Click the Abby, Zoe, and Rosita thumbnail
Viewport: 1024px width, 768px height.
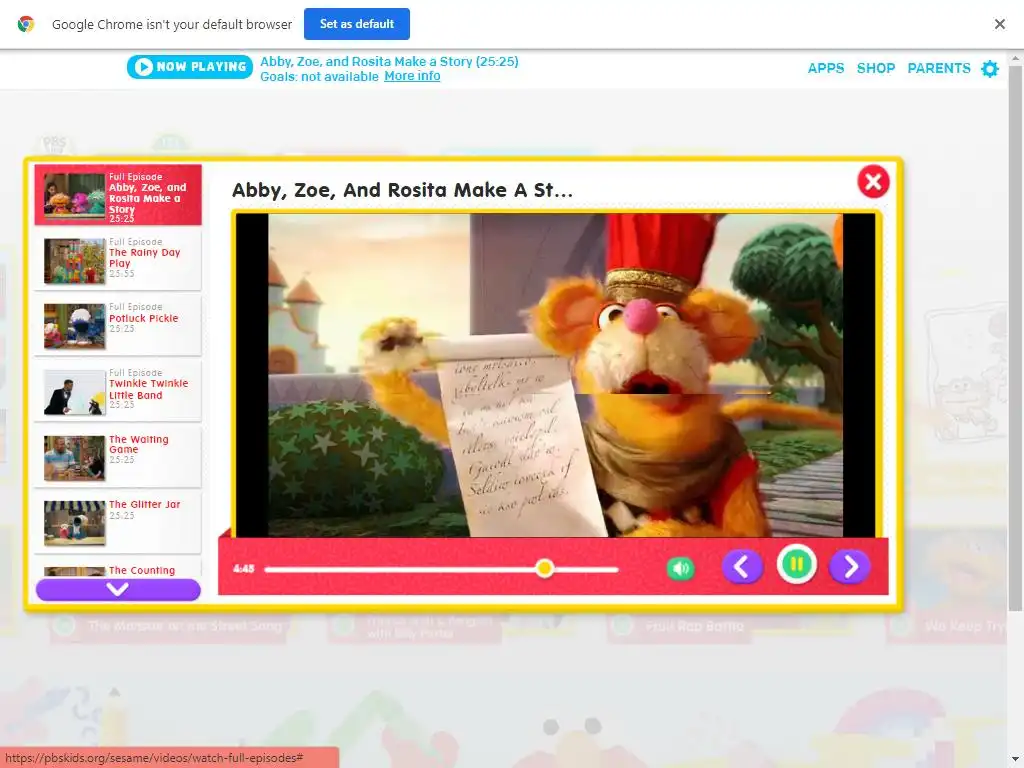tap(74, 195)
